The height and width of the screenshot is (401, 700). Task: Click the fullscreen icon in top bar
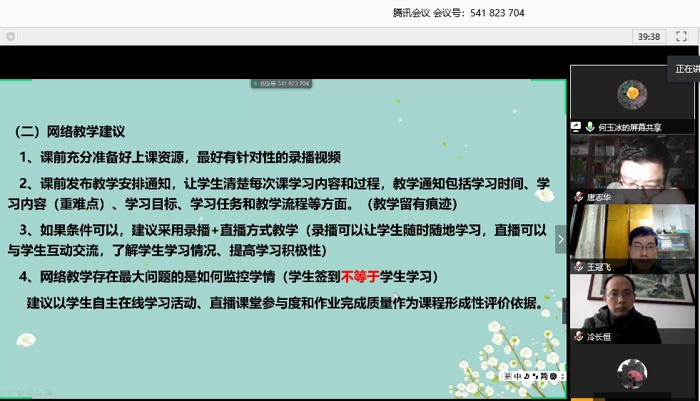pos(682,36)
